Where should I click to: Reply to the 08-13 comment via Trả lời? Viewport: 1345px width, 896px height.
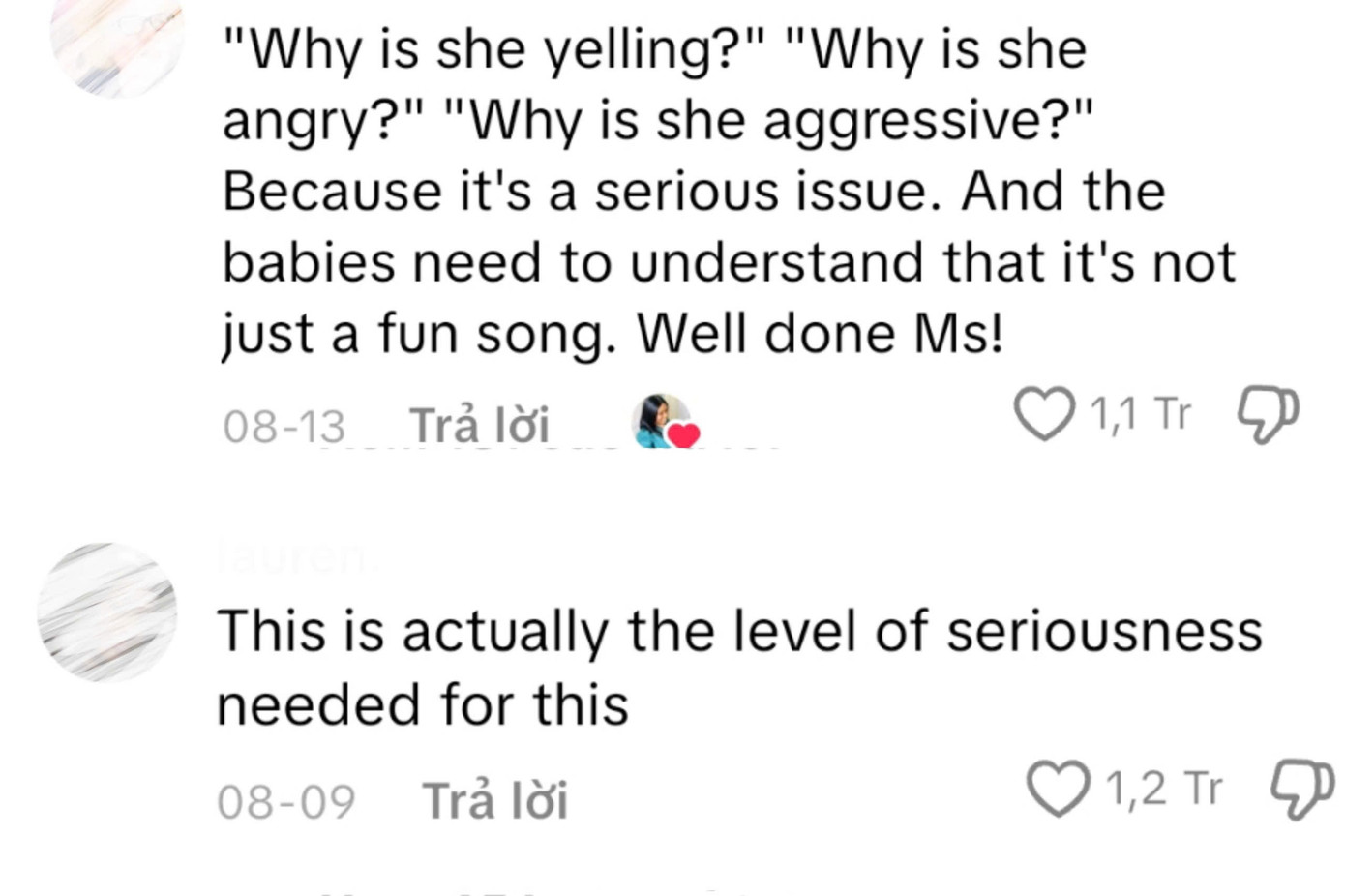coord(479,425)
